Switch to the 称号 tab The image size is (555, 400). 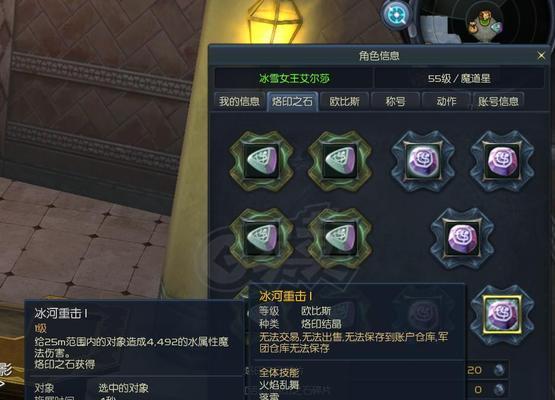tap(395, 102)
